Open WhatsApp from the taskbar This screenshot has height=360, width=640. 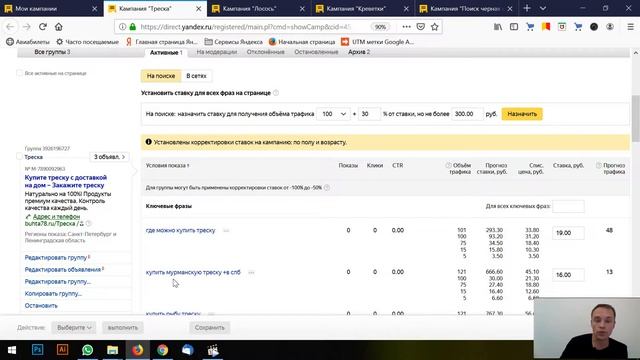(87, 350)
